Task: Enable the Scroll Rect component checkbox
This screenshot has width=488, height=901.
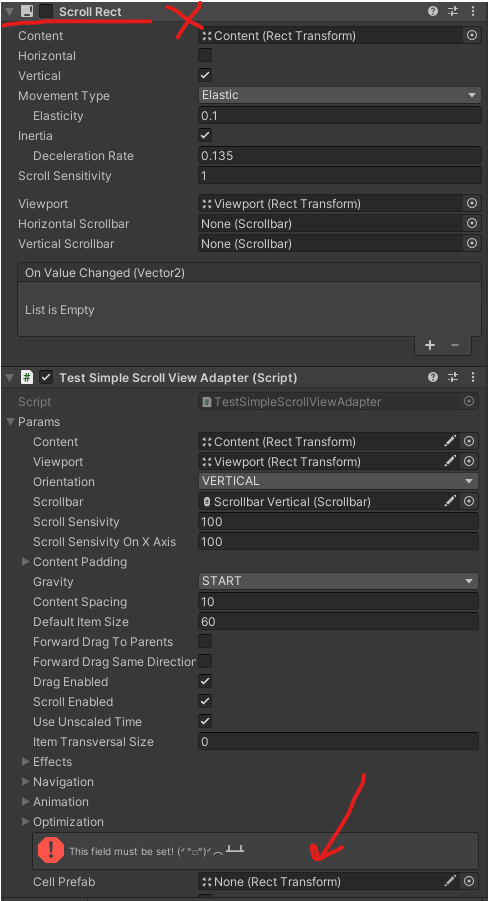Action: click(x=47, y=11)
